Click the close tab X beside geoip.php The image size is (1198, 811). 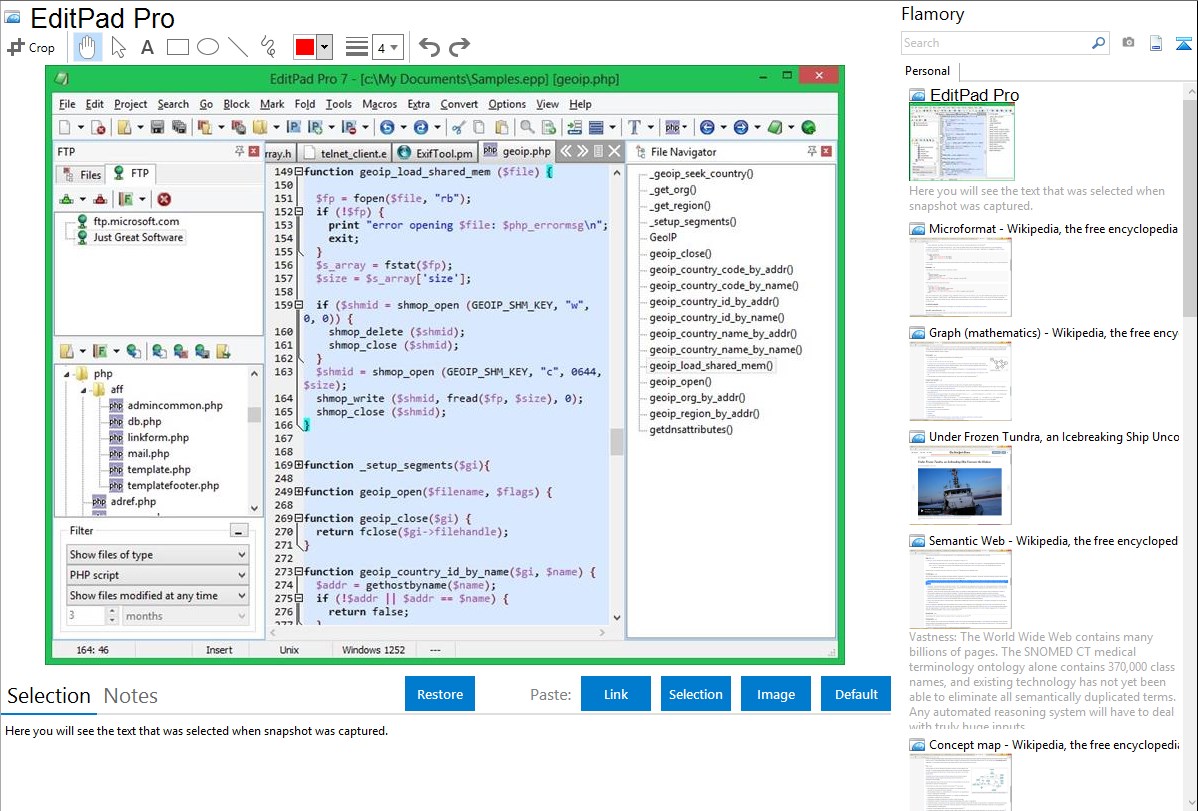(x=614, y=151)
